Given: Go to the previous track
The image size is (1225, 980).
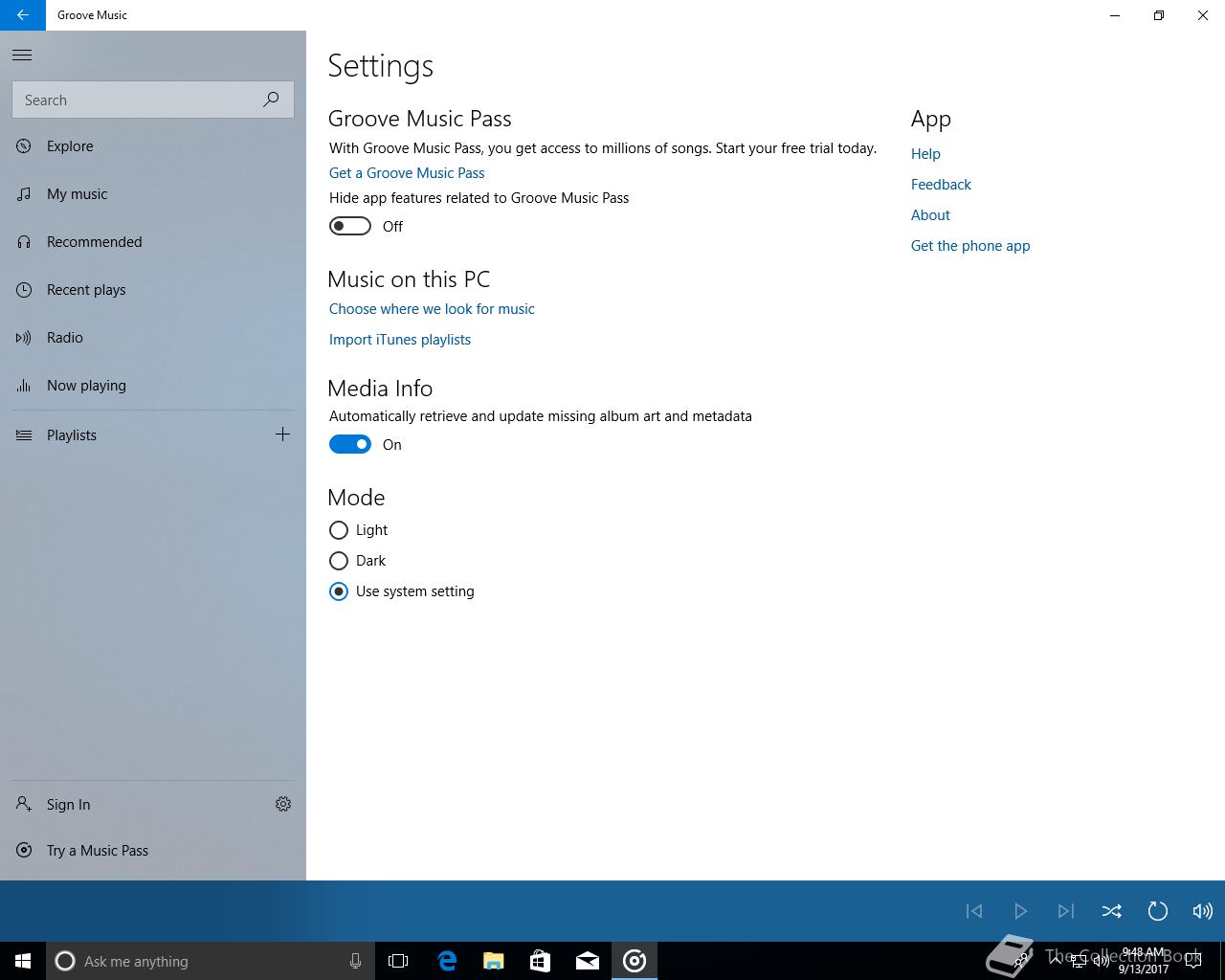Looking at the screenshot, I should (x=974, y=911).
